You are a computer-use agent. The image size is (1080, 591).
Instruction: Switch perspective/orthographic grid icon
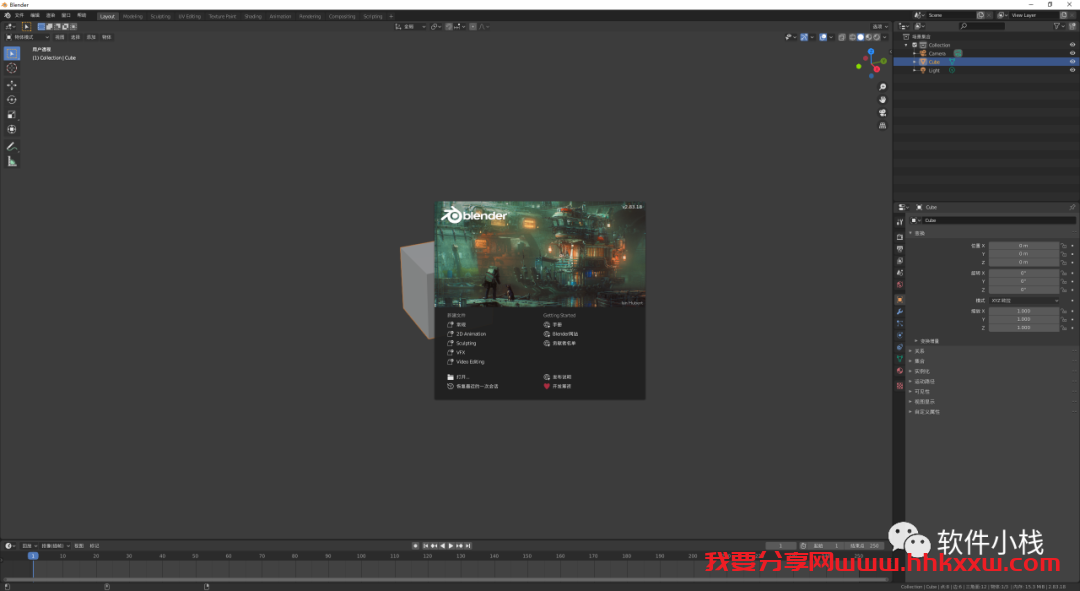click(882, 125)
